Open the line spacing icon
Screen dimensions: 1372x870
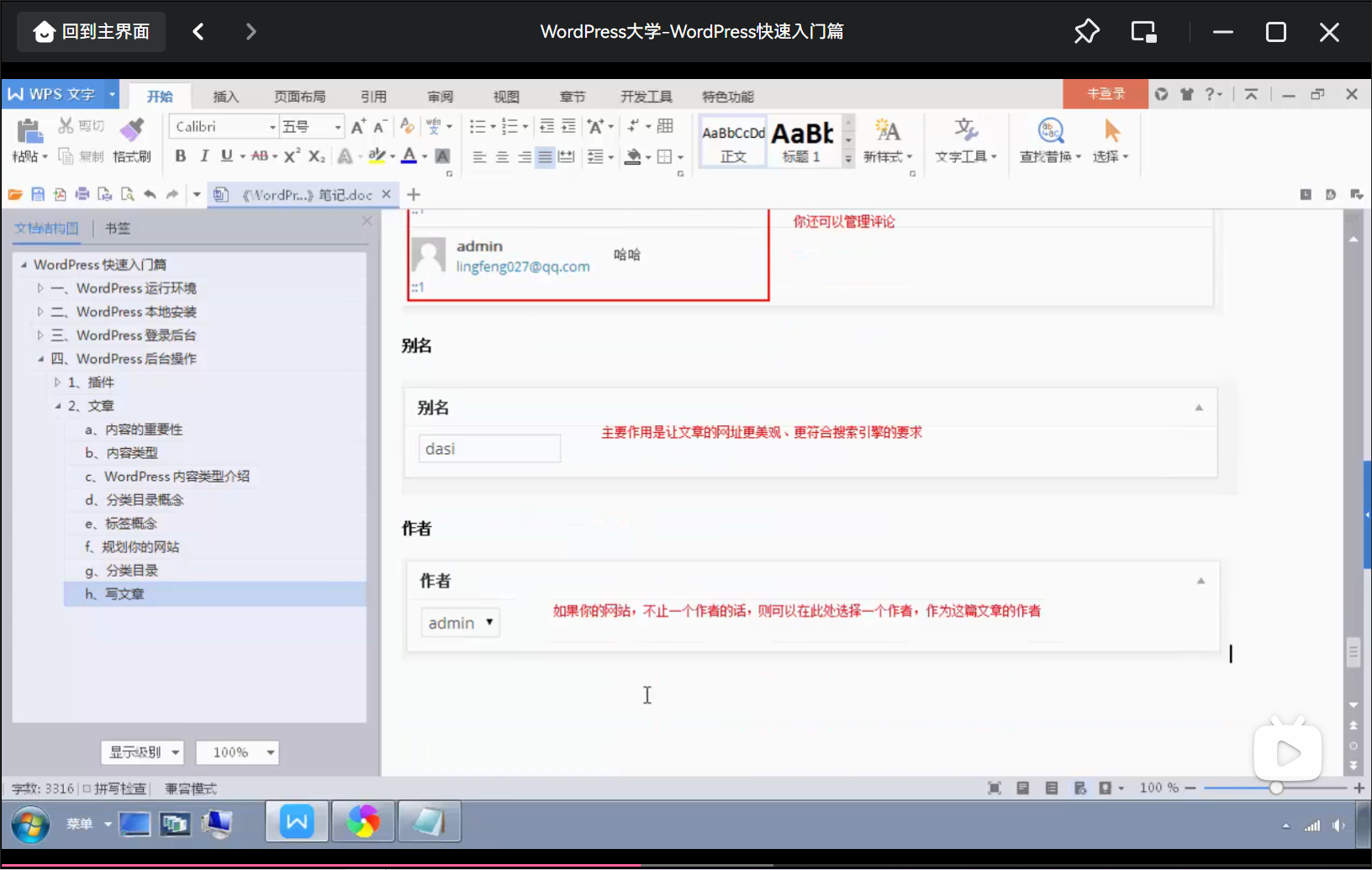[595, 156]
